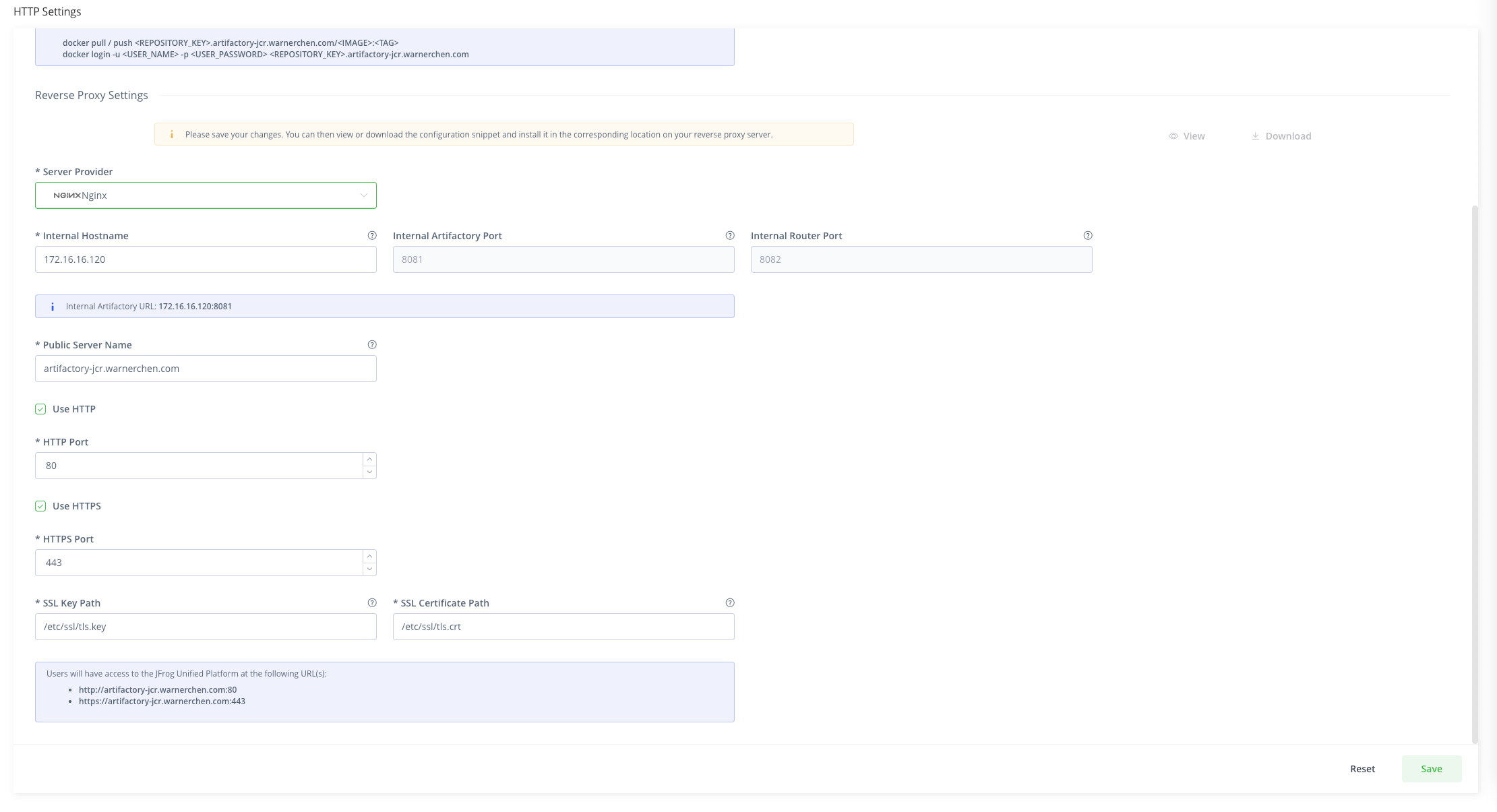Click the SSL Key Path help icon

(x=372, y=602)
